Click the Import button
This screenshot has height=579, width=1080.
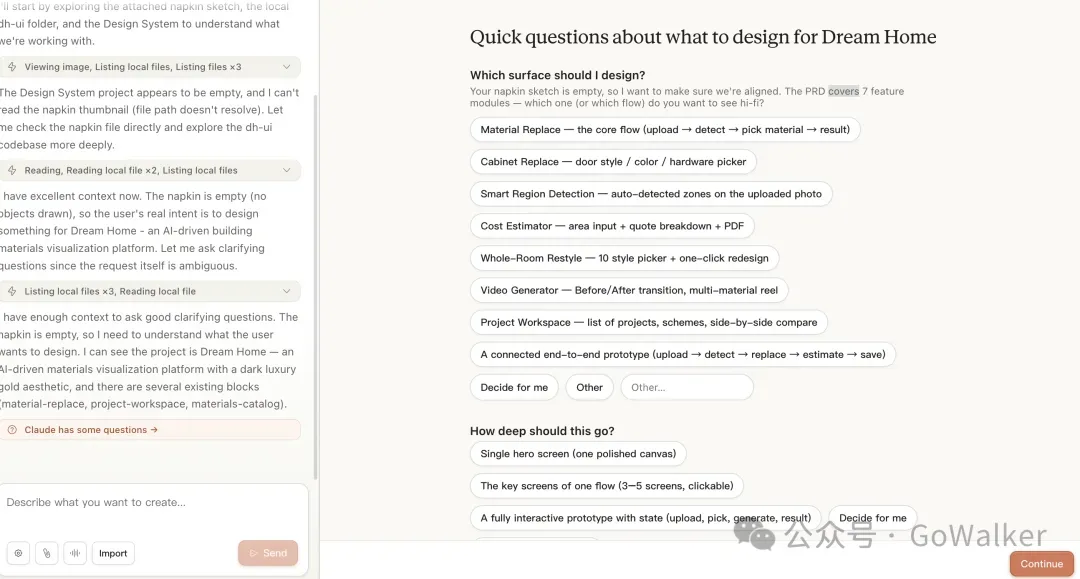pyautogui.click(x=113, y=553)
